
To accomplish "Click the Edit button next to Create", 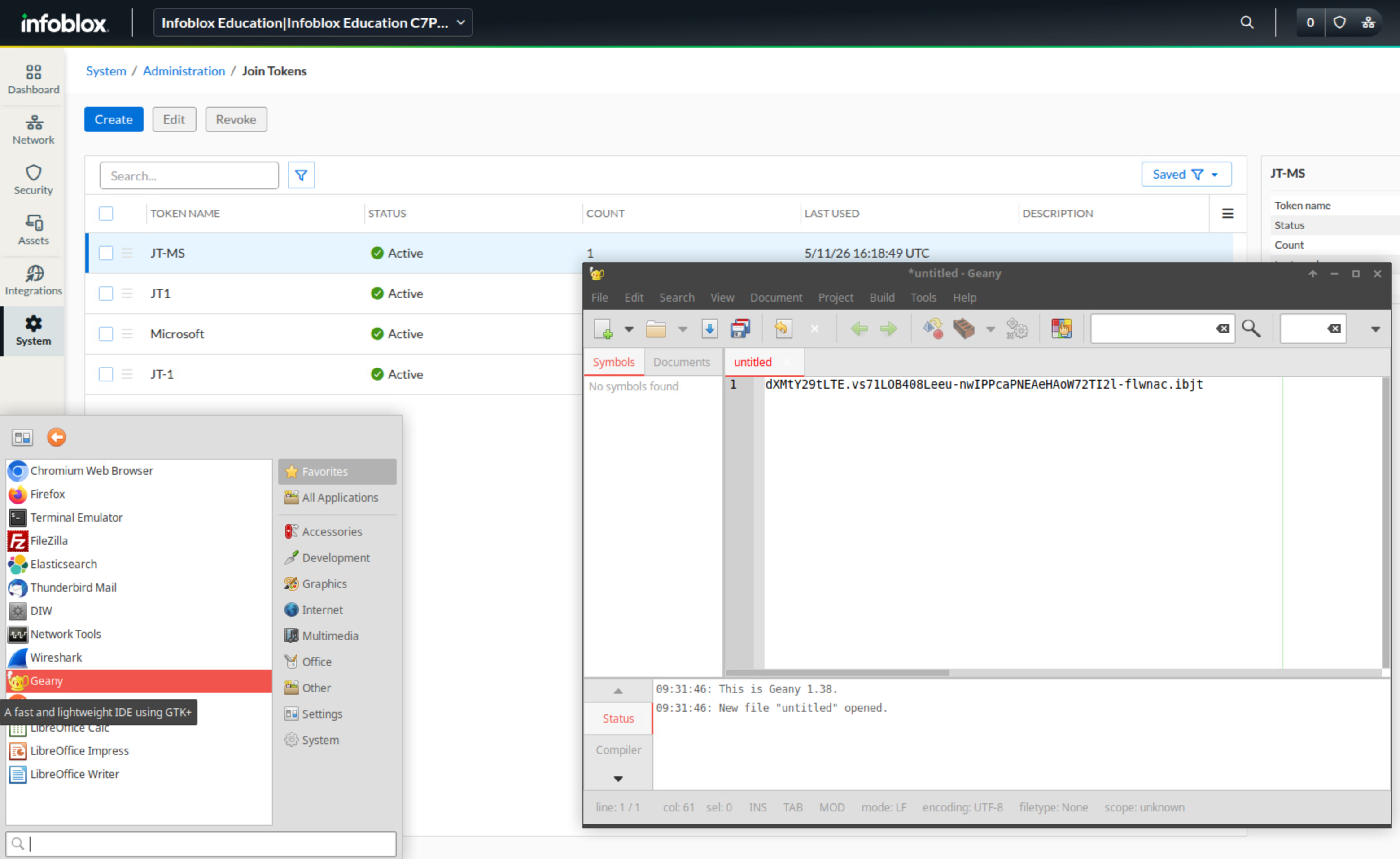I will [x=174, y=119].
